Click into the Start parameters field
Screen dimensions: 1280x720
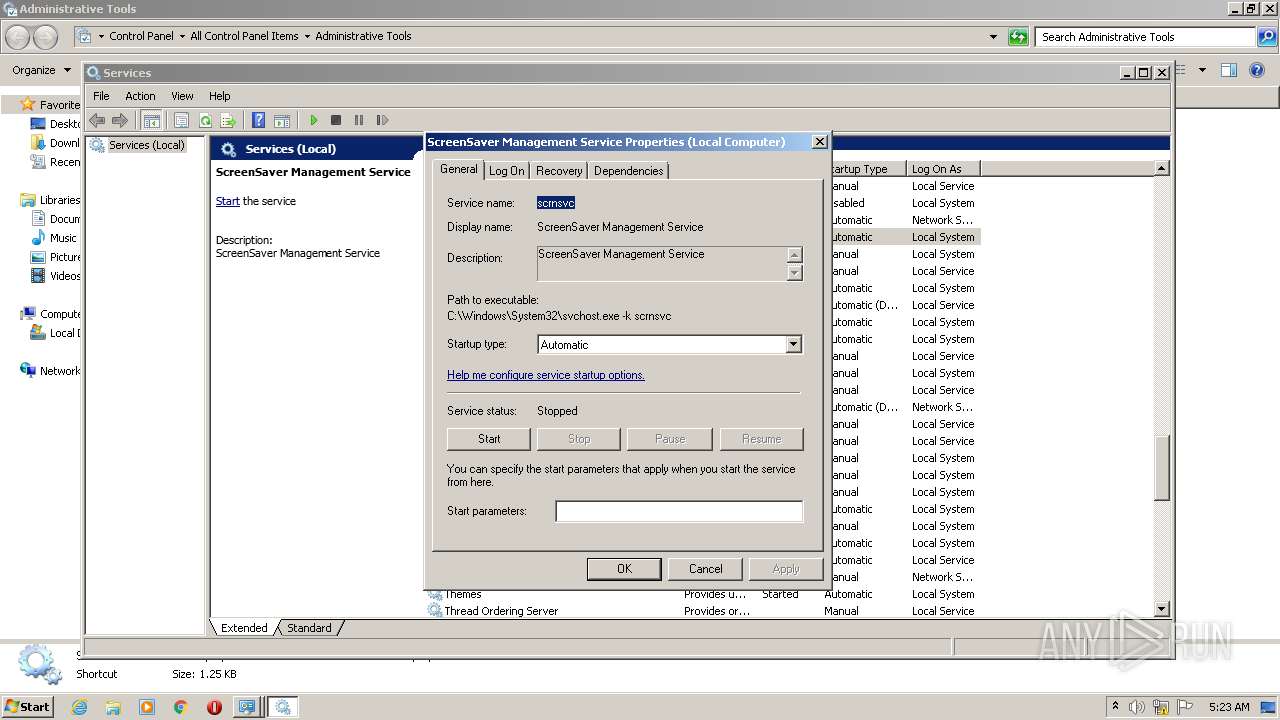pos(679,511)
